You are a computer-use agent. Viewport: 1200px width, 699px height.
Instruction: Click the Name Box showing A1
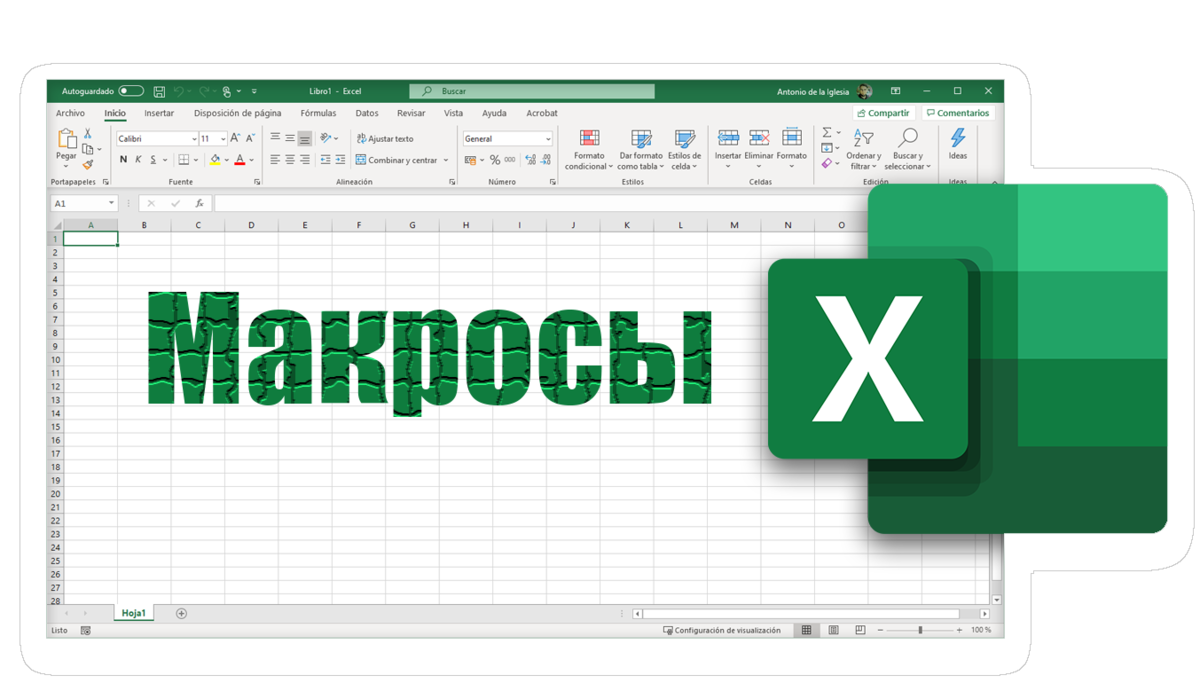click(x=84, y=203)
